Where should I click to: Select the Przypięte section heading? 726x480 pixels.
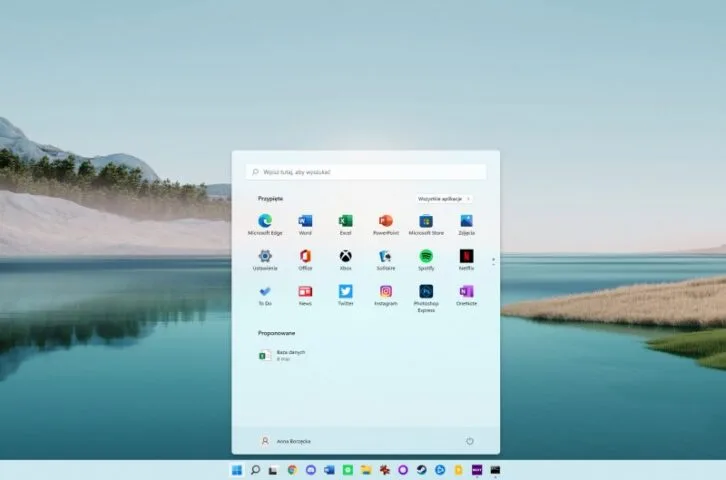(270, 199)
